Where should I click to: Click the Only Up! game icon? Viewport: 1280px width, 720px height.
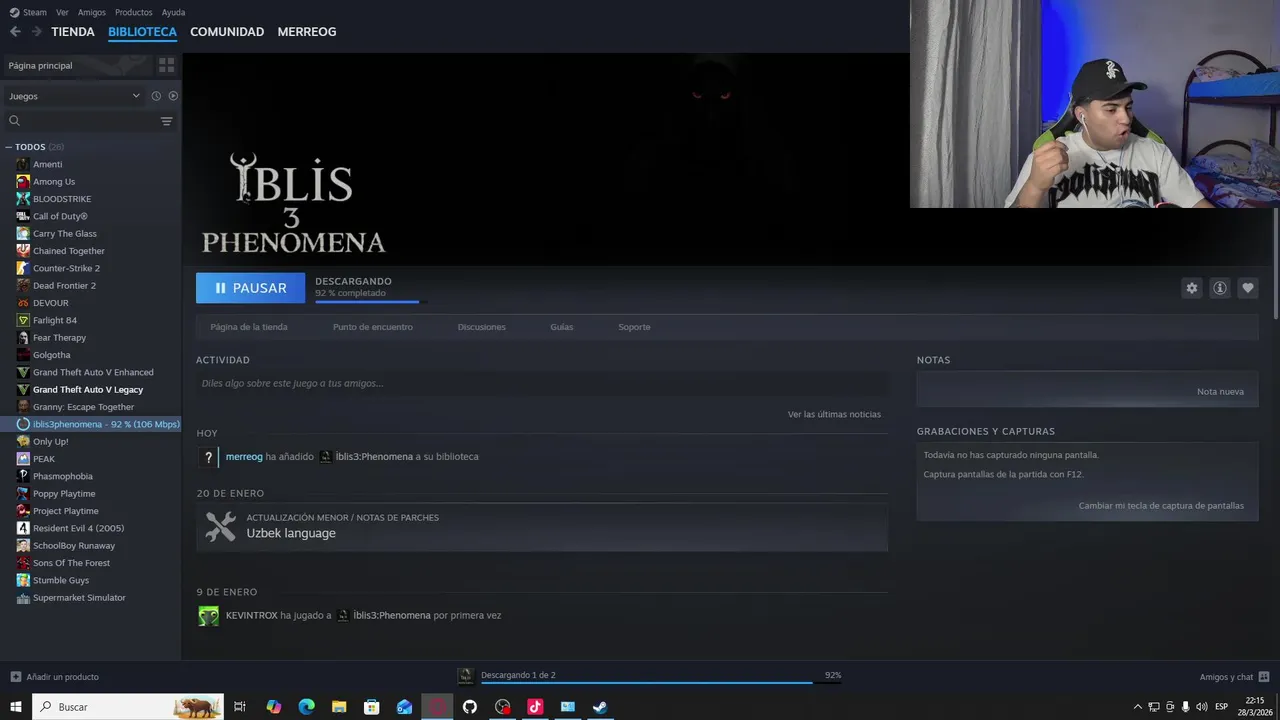click(23, 441)
